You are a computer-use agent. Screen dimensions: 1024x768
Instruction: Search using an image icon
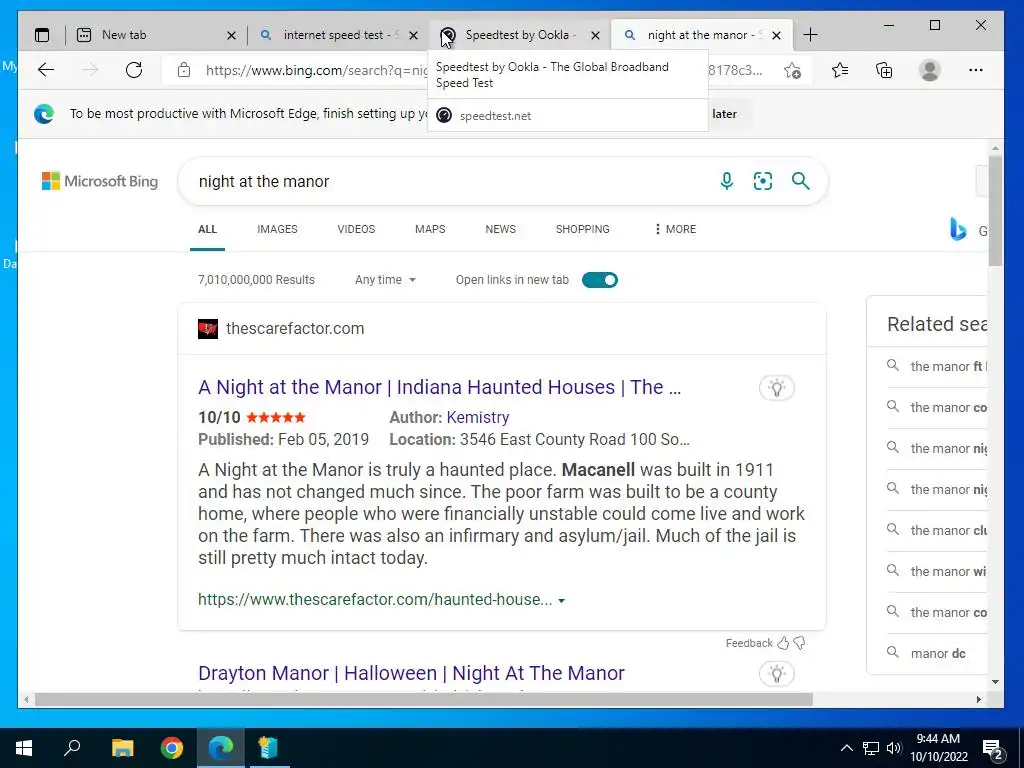click(763, 181)
